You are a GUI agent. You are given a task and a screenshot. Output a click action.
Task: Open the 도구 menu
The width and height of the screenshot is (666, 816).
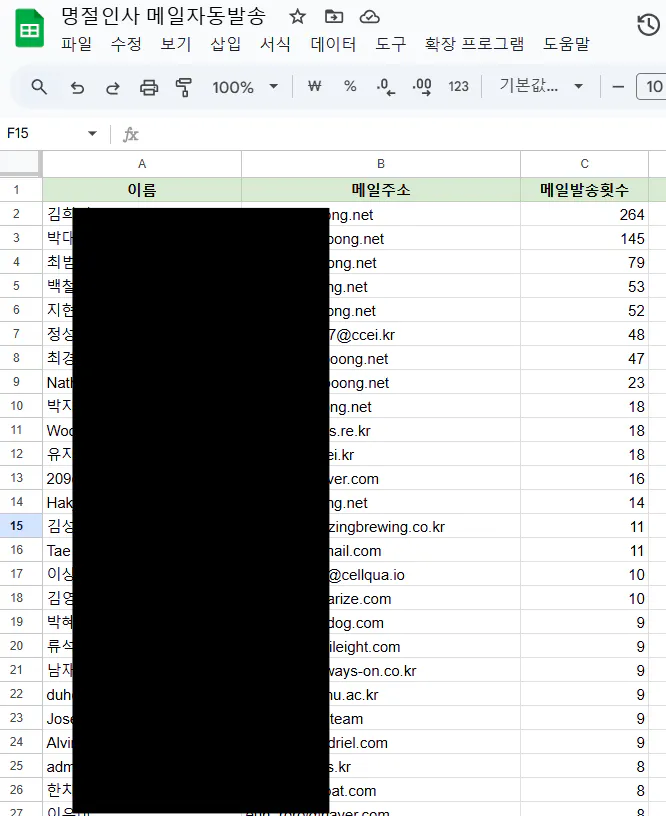pos(390,44)
